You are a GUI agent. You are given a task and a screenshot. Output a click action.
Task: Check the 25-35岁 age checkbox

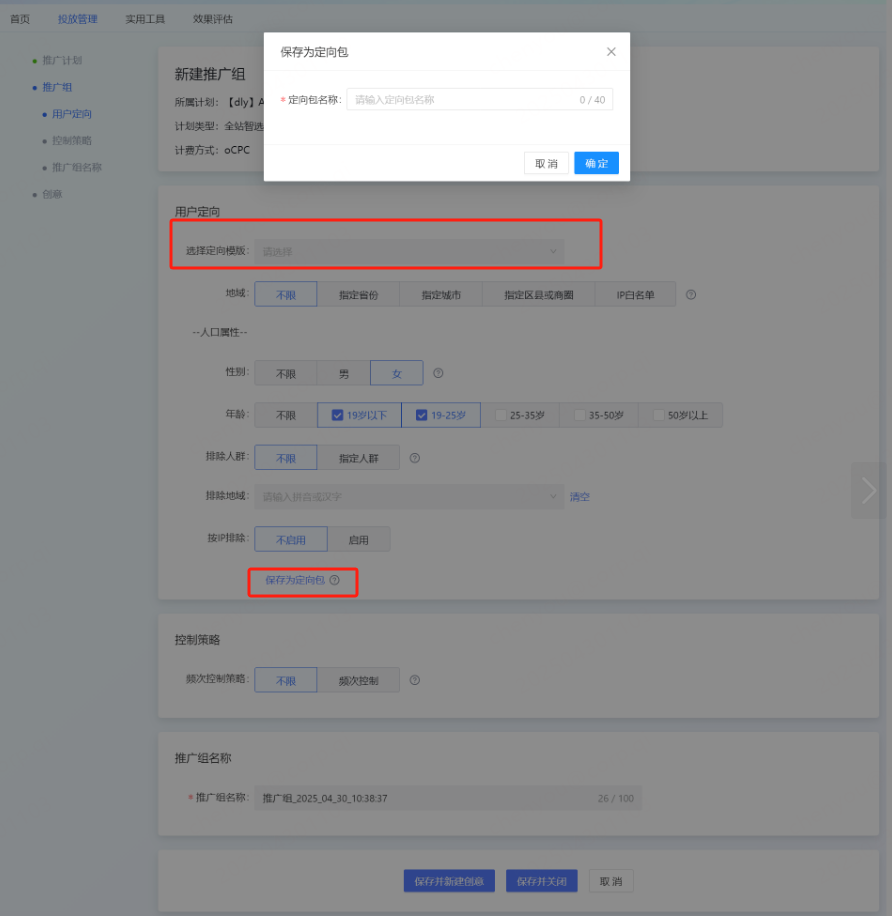coord(501,415)
